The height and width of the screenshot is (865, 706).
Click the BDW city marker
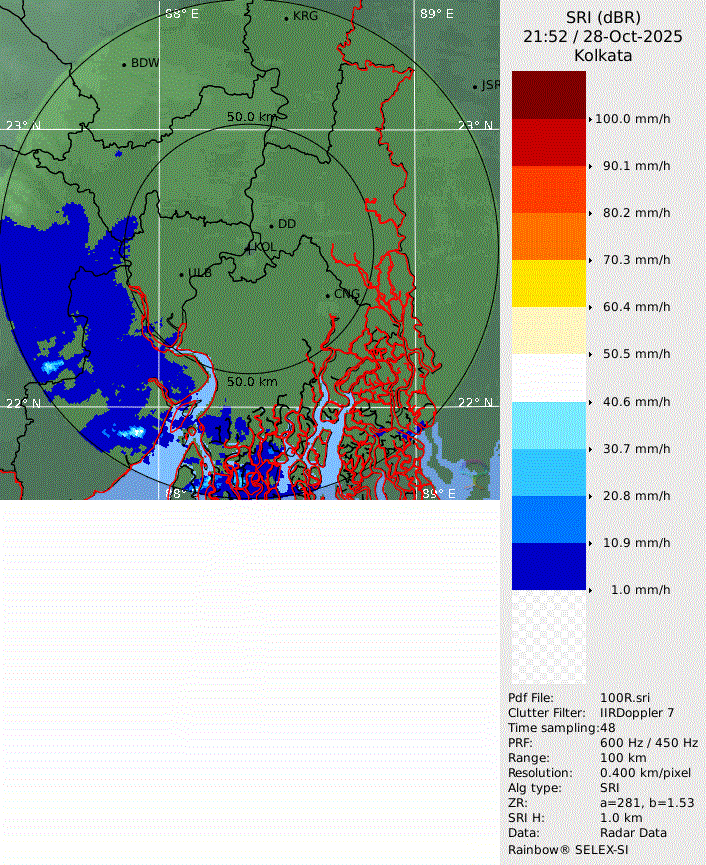[x=125, y=65]
